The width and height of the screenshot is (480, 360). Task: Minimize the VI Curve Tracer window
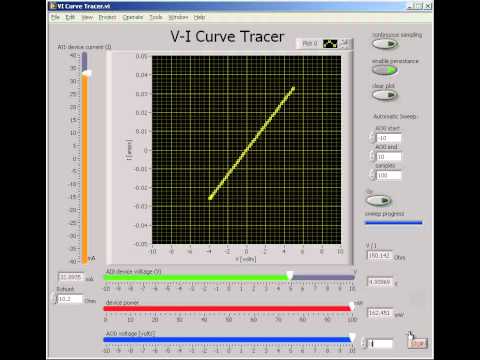(x=411, y=6)
